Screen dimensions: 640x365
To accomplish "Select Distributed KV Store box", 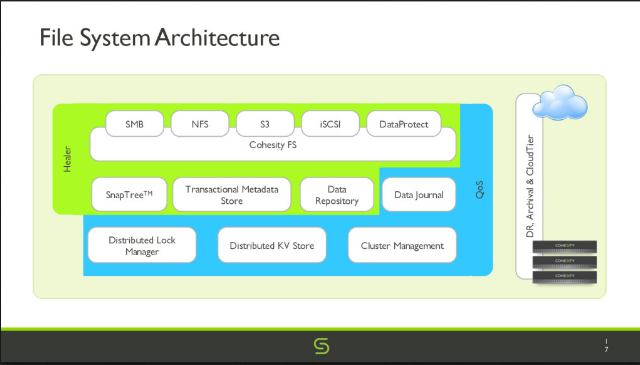I will pos(272,245).
